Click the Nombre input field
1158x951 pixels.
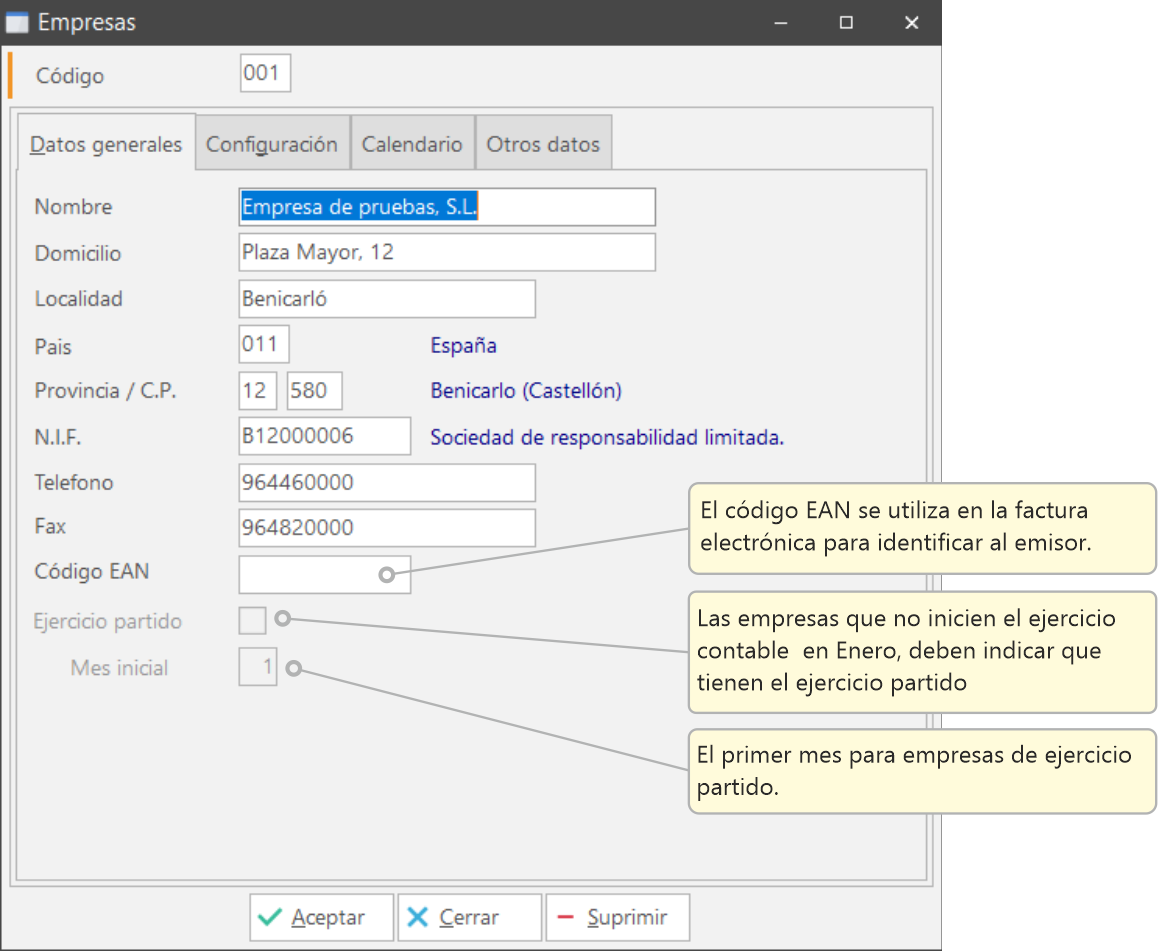[447, 207]
